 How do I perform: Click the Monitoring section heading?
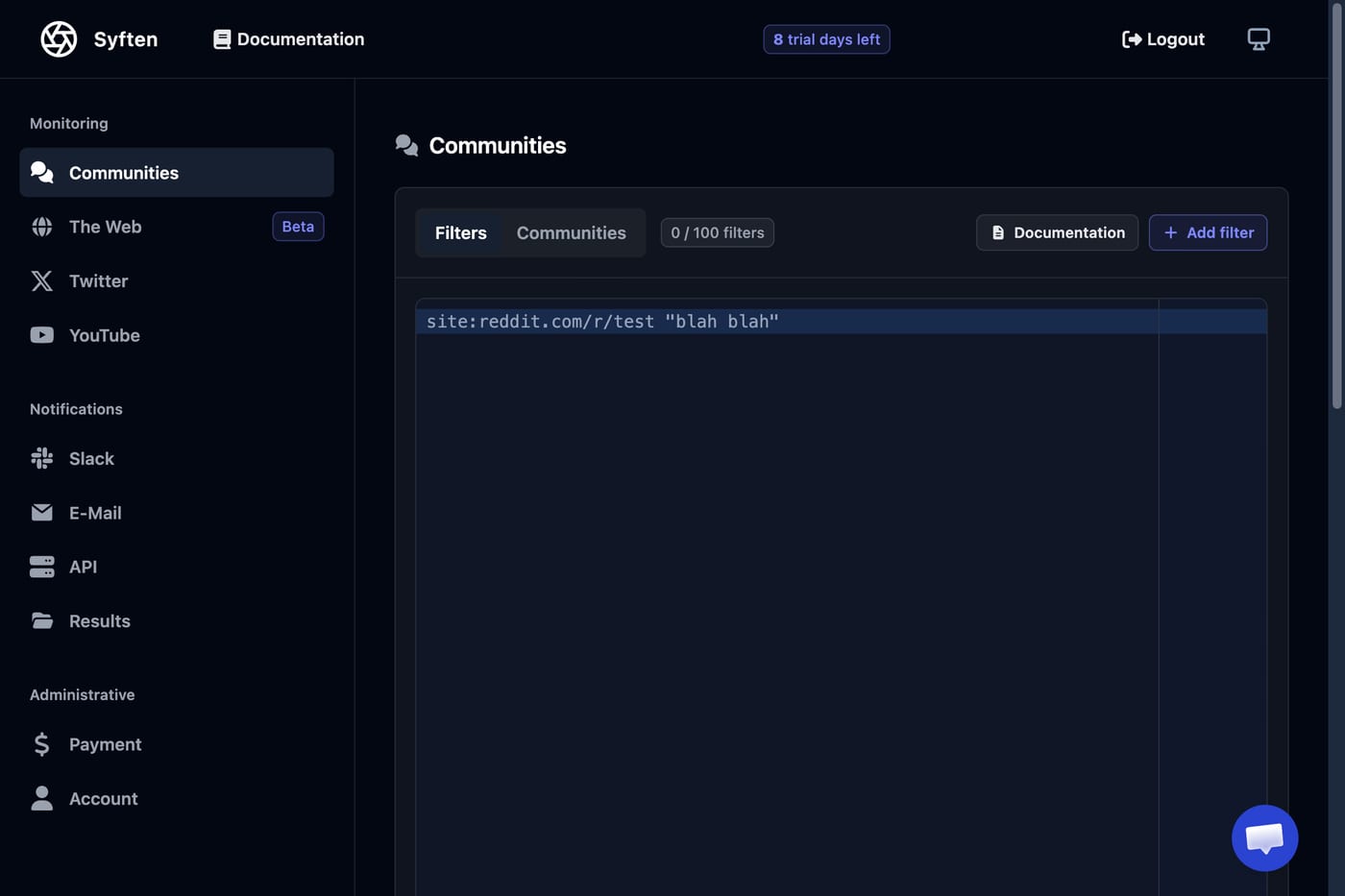pyautogui.click(x=69, y=123)
